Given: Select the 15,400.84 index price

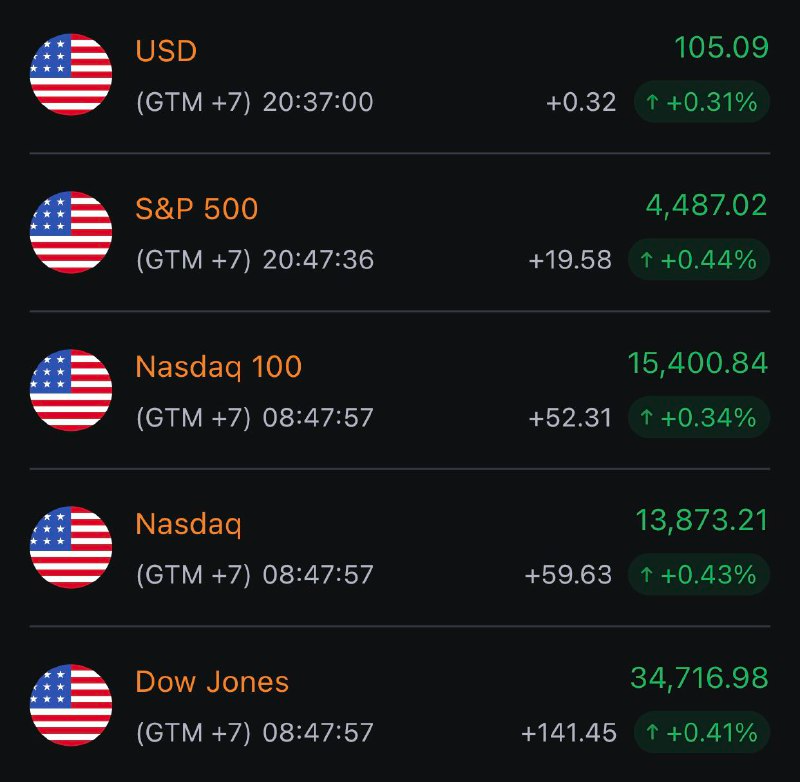Looking at the screenshot, I should click(x=698, y=363).
